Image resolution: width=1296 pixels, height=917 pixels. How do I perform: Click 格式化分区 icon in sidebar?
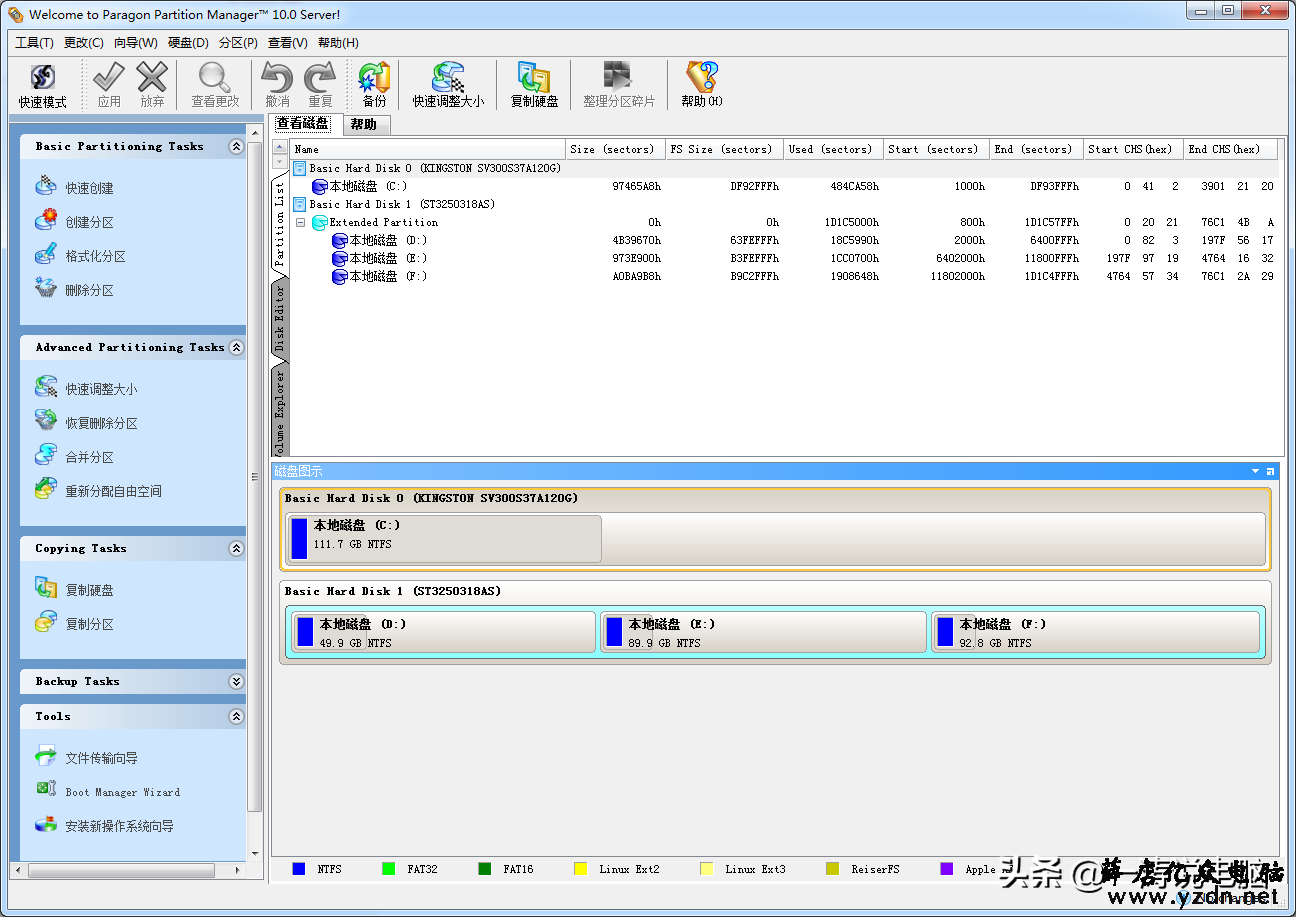click(x=46, y=255)
